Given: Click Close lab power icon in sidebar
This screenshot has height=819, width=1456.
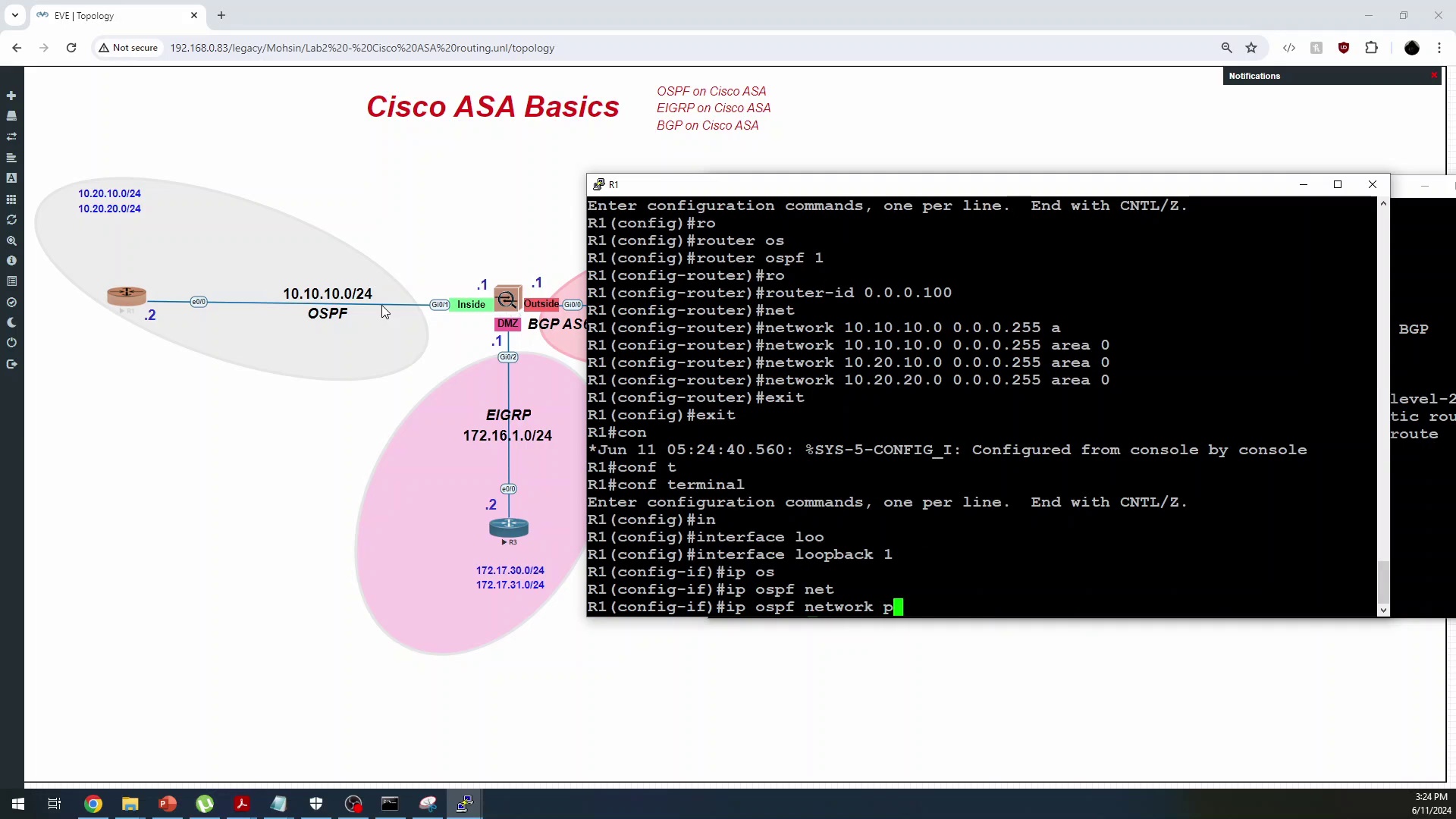Looking at the screenshot, I should pos(11,343).
